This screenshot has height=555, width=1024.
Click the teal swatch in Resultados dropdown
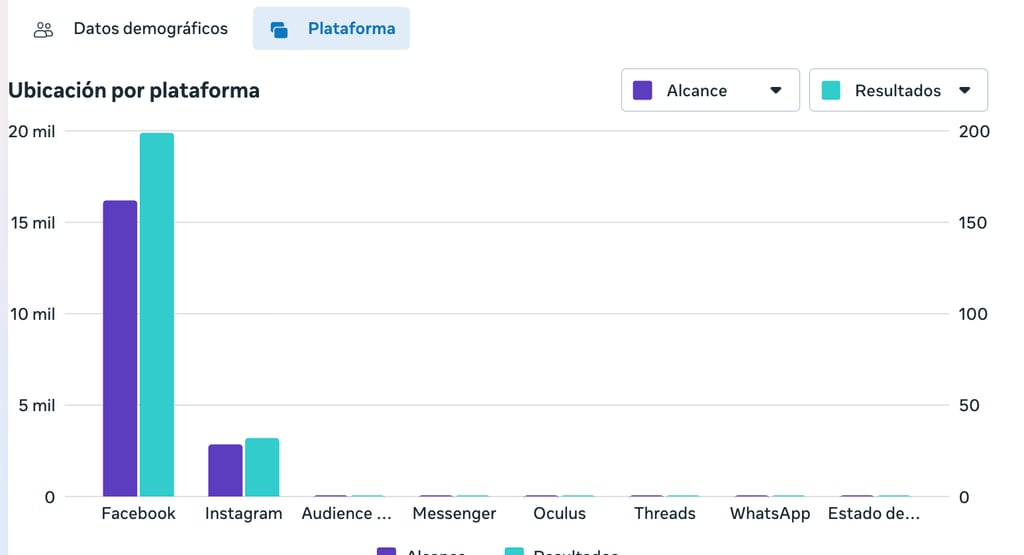831,90
